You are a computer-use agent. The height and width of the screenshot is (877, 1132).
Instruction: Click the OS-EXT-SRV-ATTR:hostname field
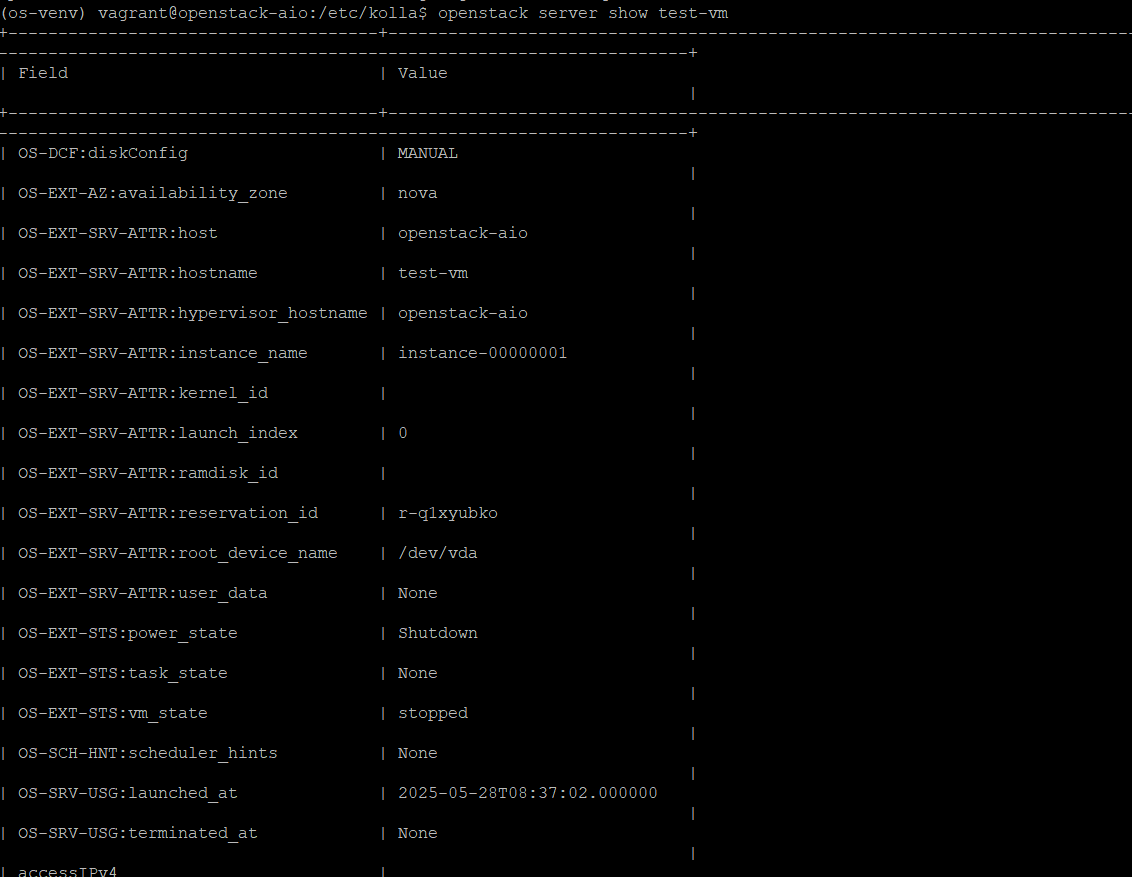(138, 273)
